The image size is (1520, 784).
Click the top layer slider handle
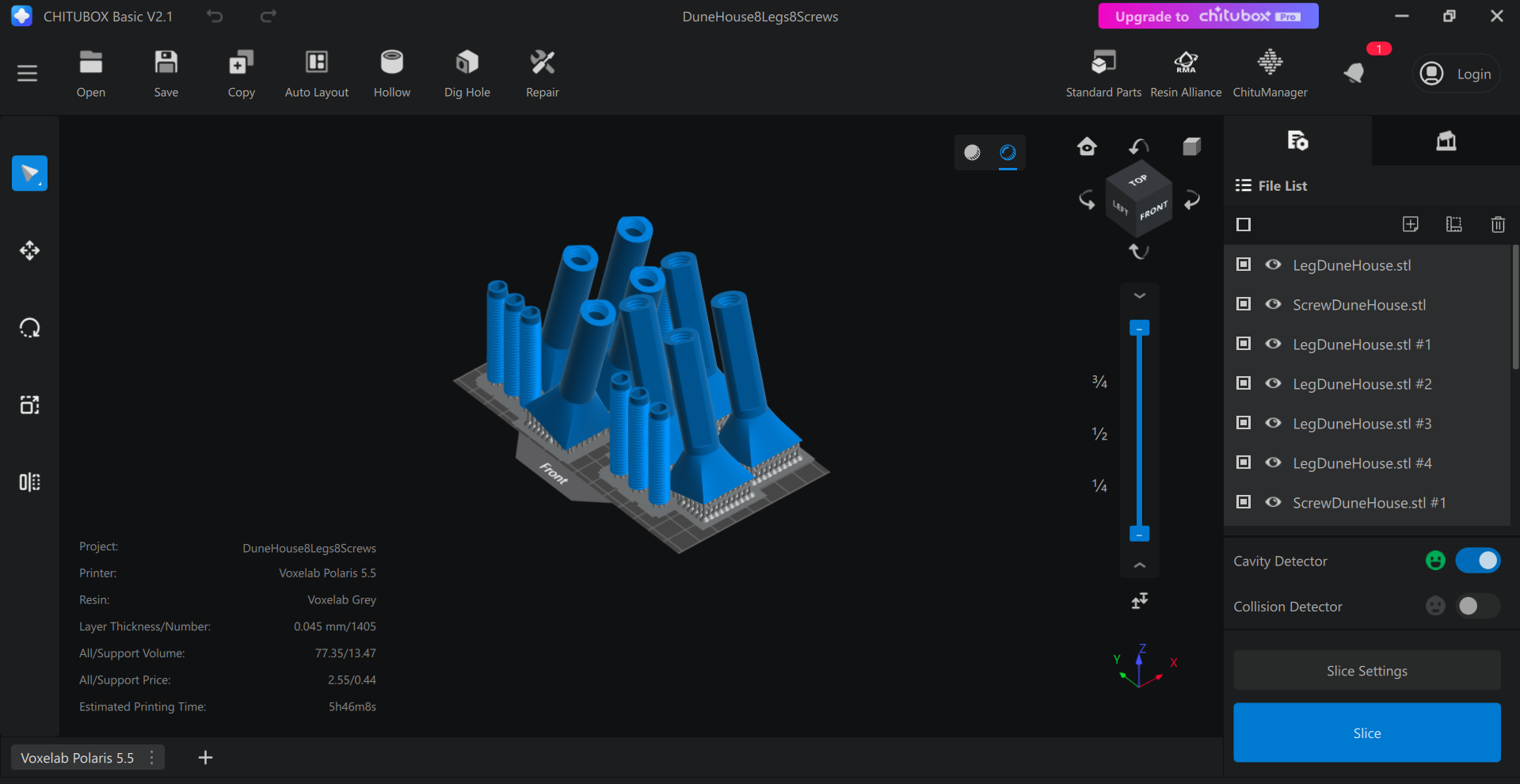[x=1139, y=328]
